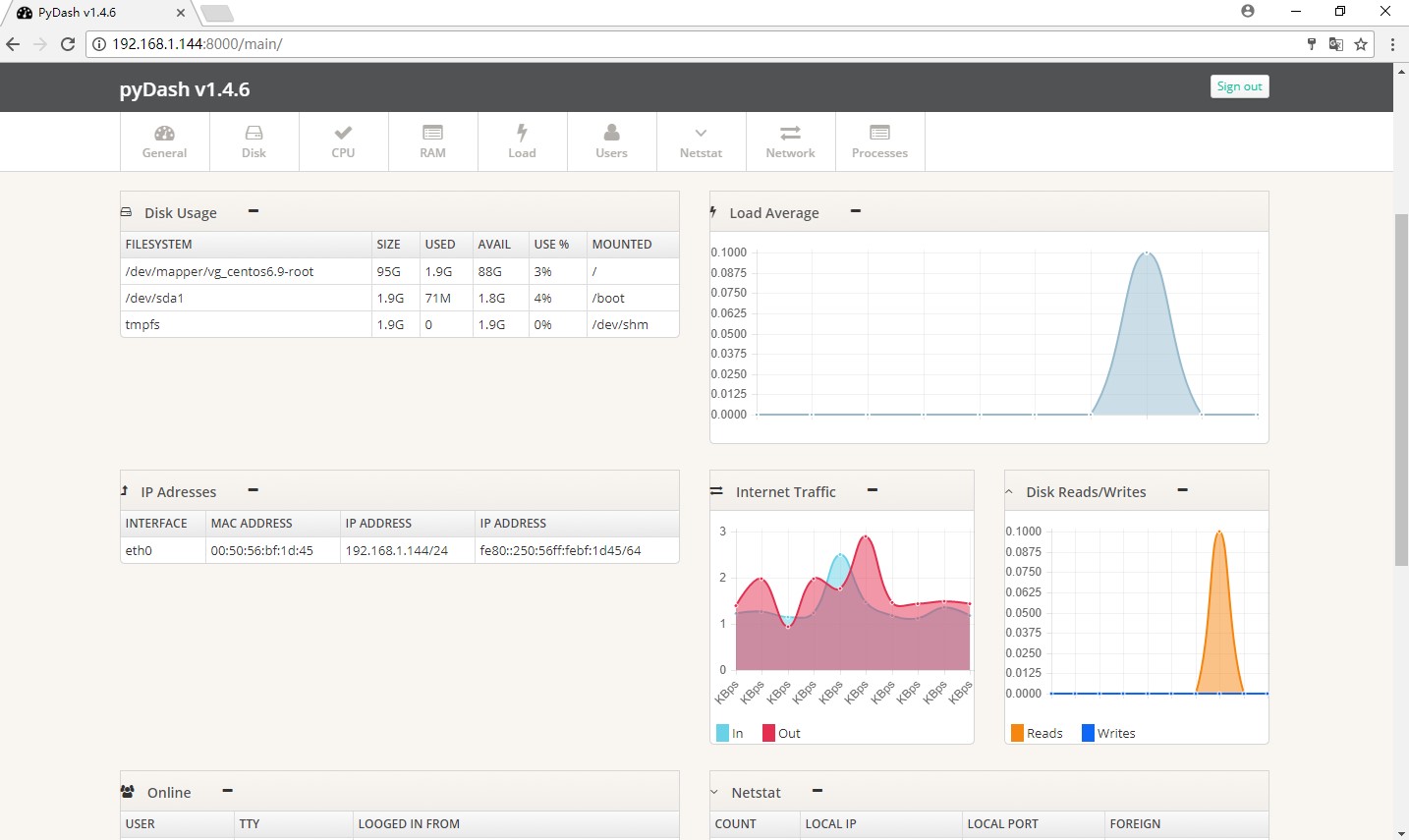Reload the page in the browser
The image size is (1409, 840).
68,44
